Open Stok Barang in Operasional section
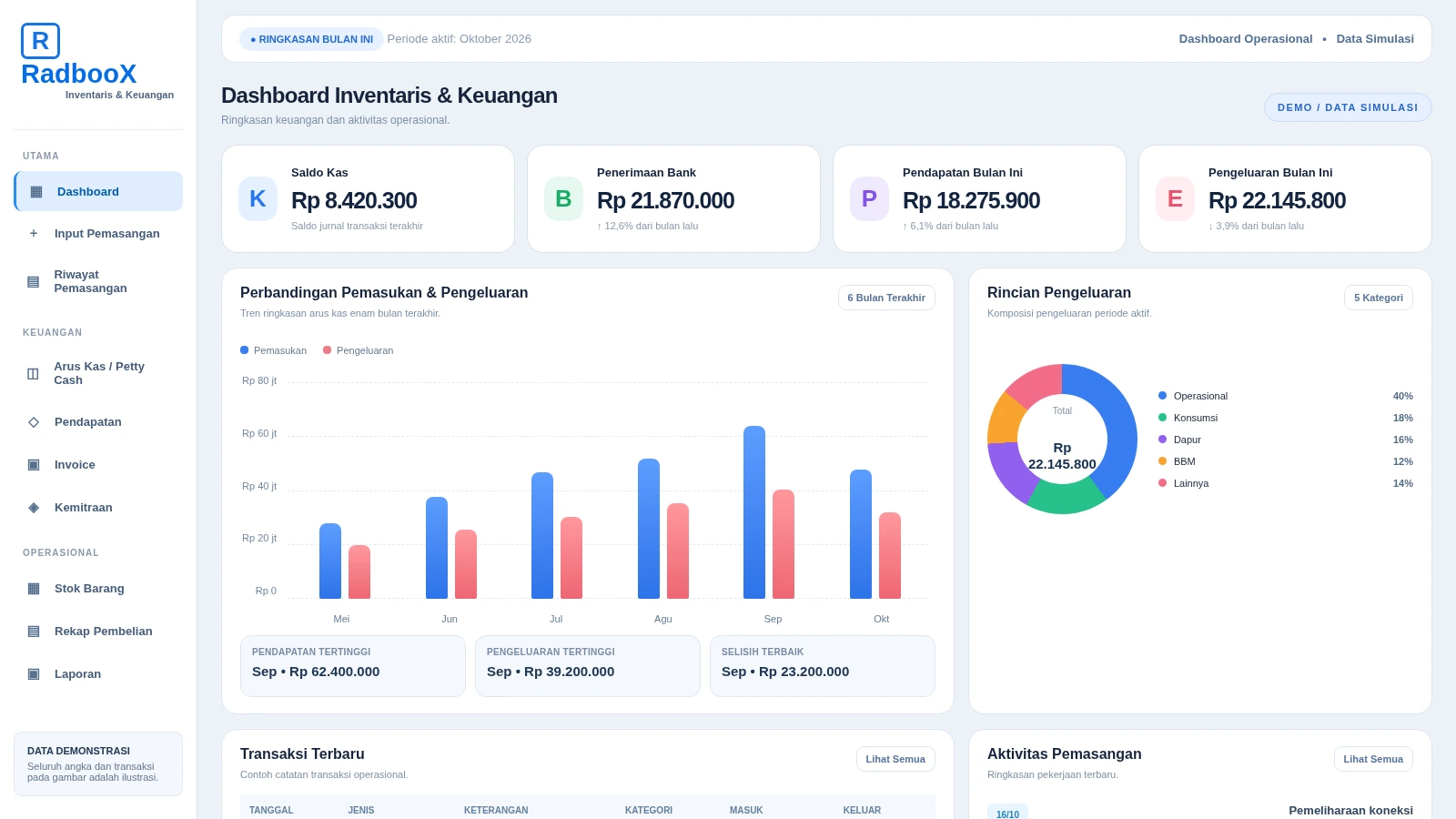 coord(98,588)
